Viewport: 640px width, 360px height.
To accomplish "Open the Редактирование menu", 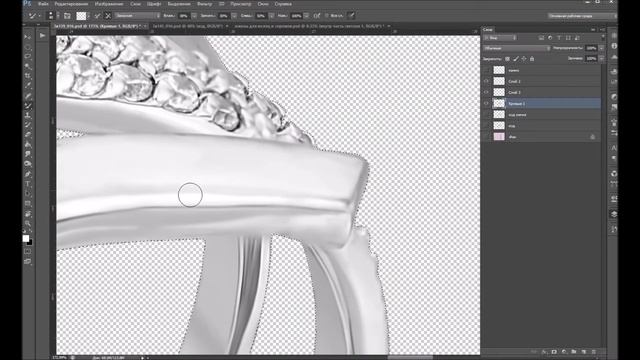I will click(71, 4).
